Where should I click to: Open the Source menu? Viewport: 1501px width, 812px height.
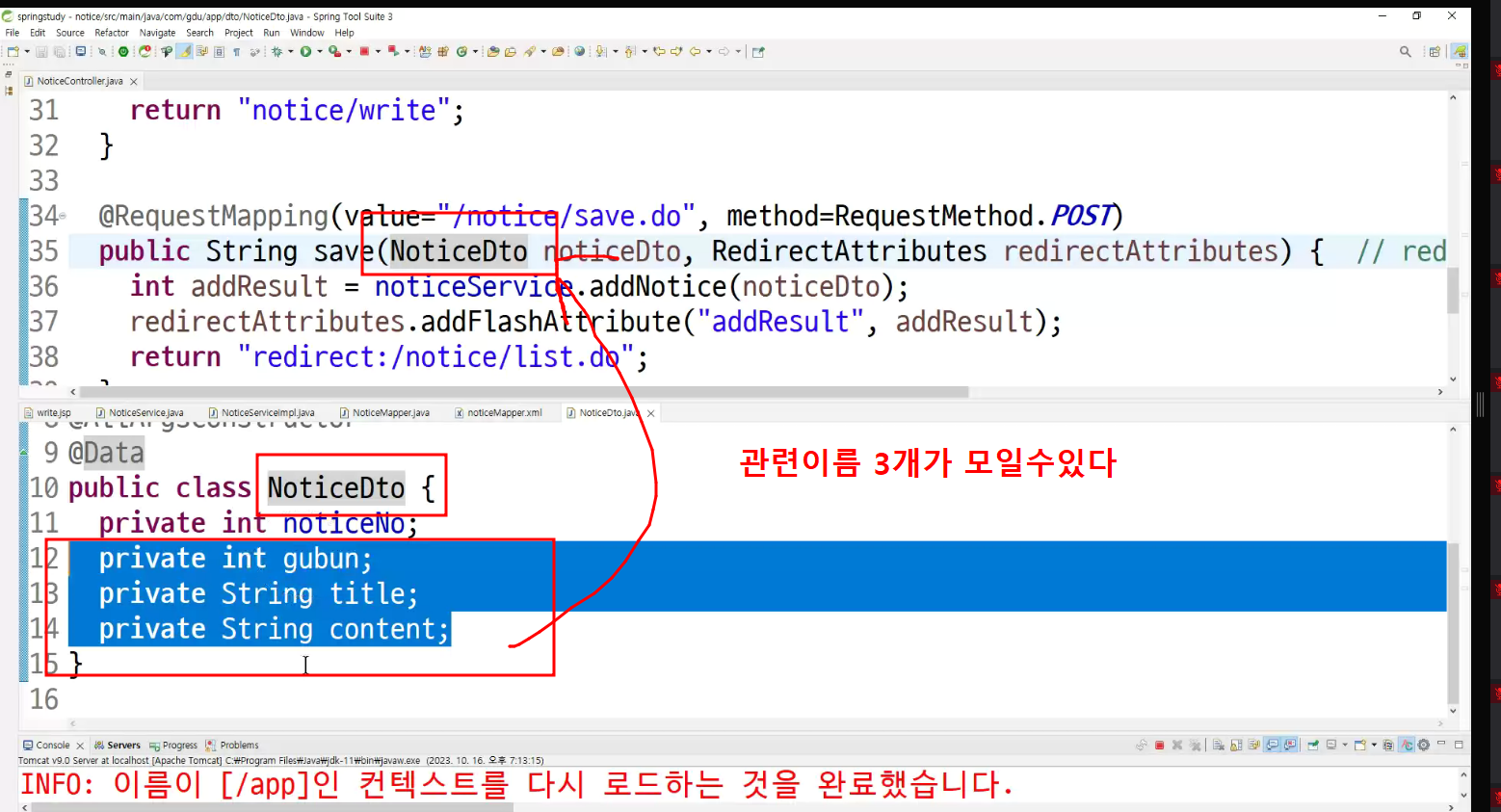70,33
